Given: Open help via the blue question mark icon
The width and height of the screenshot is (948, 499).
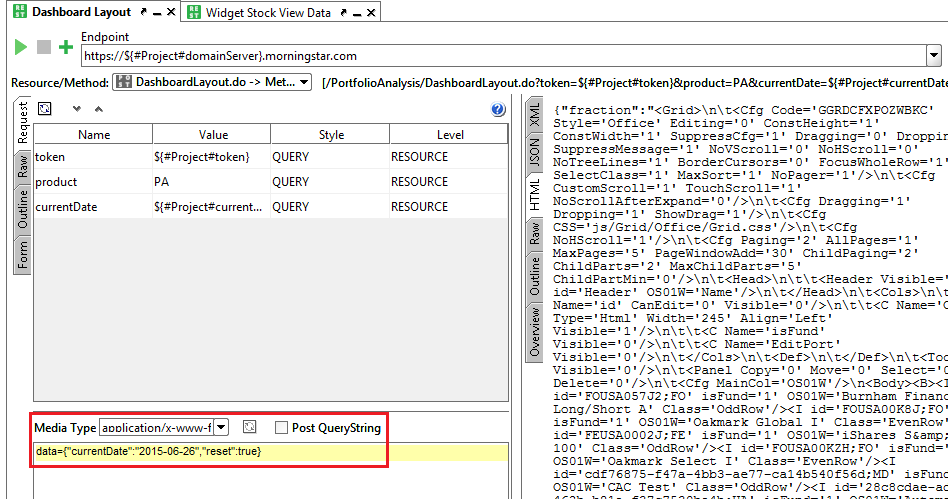Looking at the screenshot, I should [498, 109].
